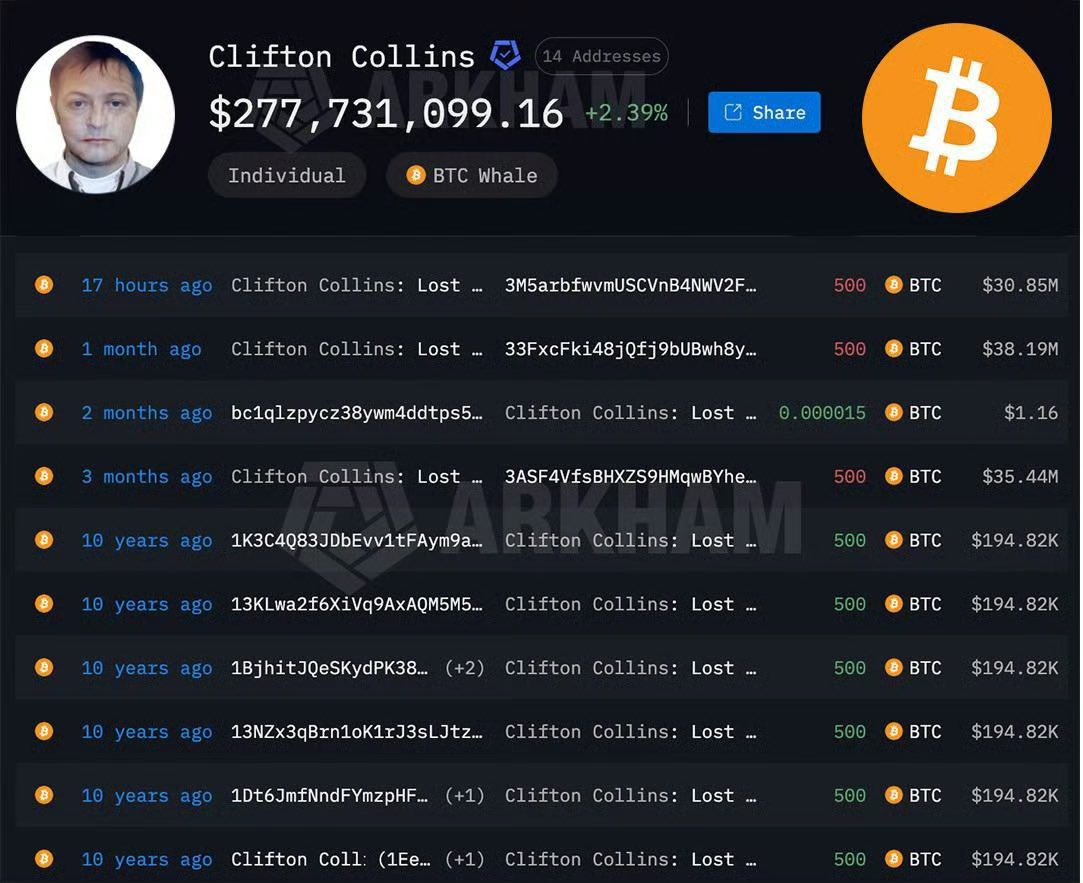Select the BTC Whale tag

[x=472, y=175]
